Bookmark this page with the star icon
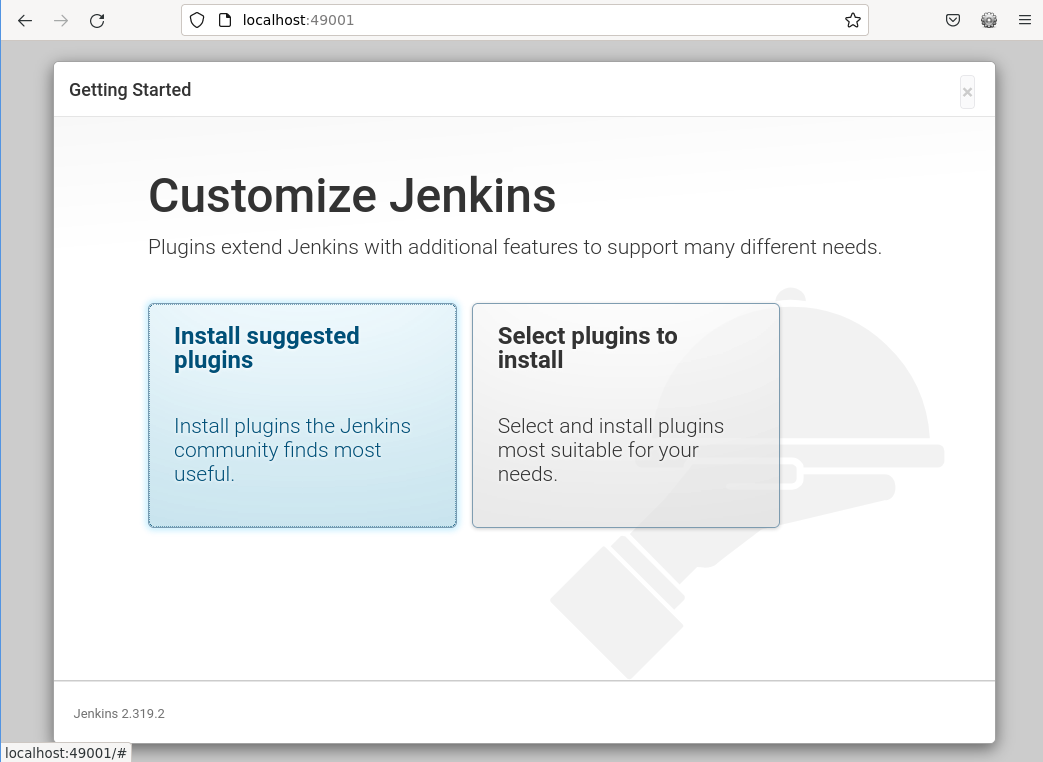Image resolution: width=1043 pixels, height=762 pixels. pos(852,20)
